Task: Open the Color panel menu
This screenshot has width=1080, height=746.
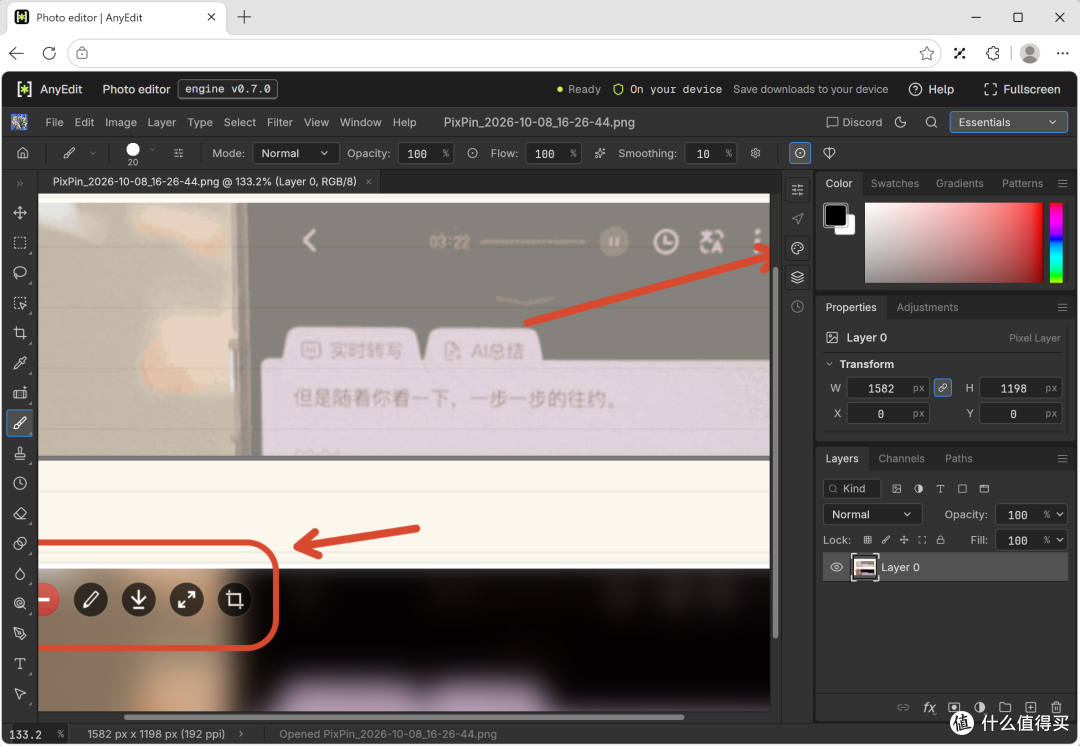Action: pyautogui.click(x=1062, y=183)
